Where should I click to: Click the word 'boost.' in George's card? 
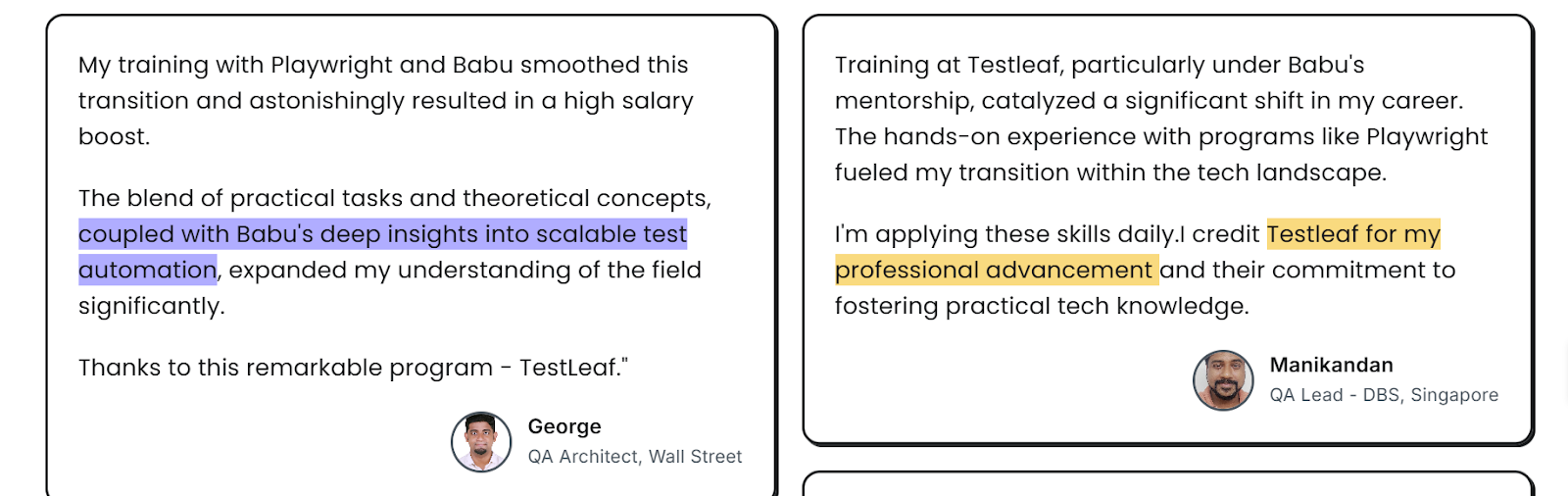pyautogui.click(x=115, y=136)
